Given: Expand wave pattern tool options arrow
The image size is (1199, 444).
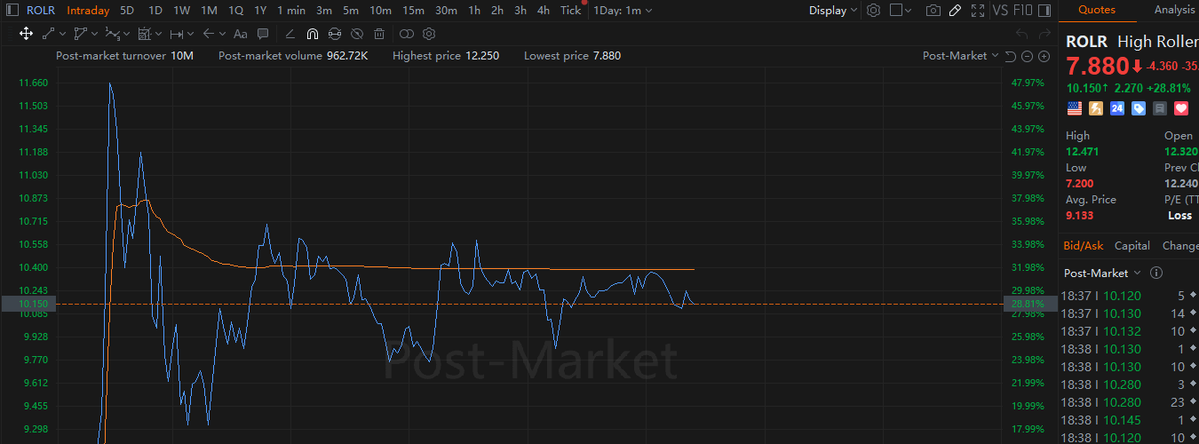Looking at the screenshot, I should tap(126, 34).
